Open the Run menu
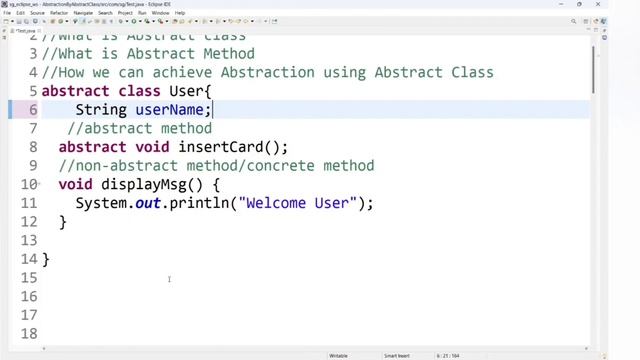Screen dimensions: 640x360 coord(142,13)
